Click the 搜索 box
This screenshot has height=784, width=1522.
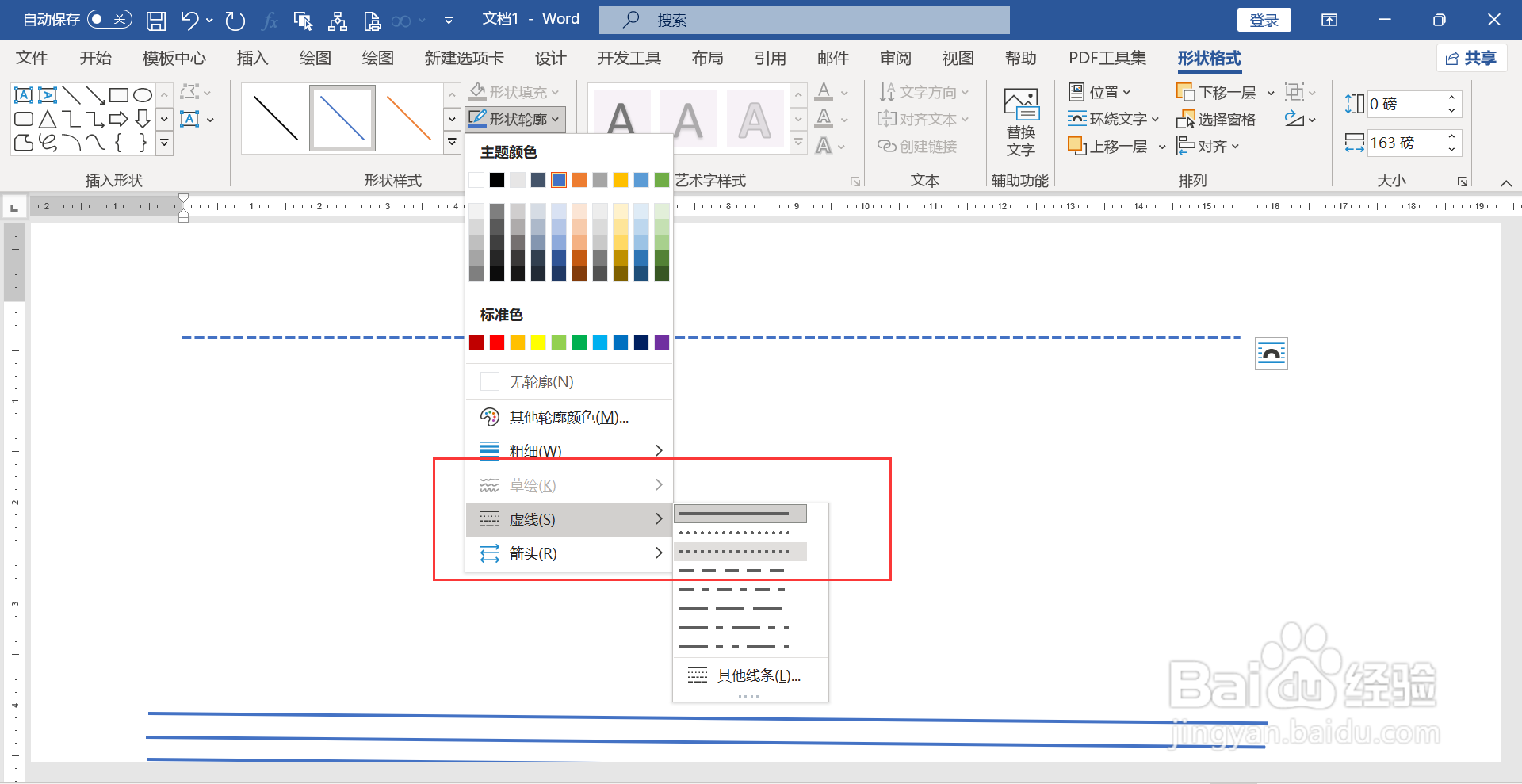click(x=804, y=20)
